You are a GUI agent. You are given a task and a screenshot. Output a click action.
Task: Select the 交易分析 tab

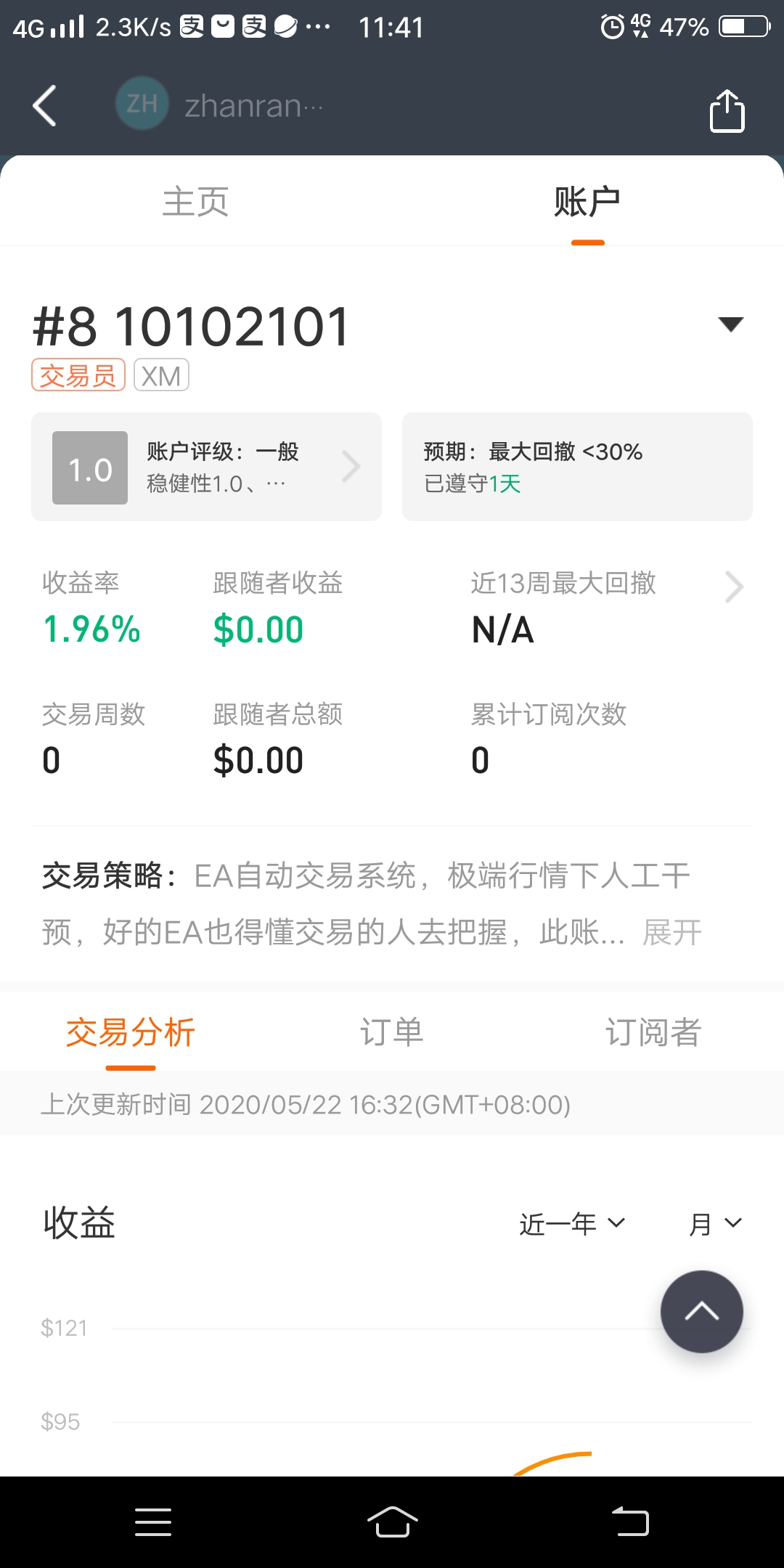click(x=131, y=1032)
